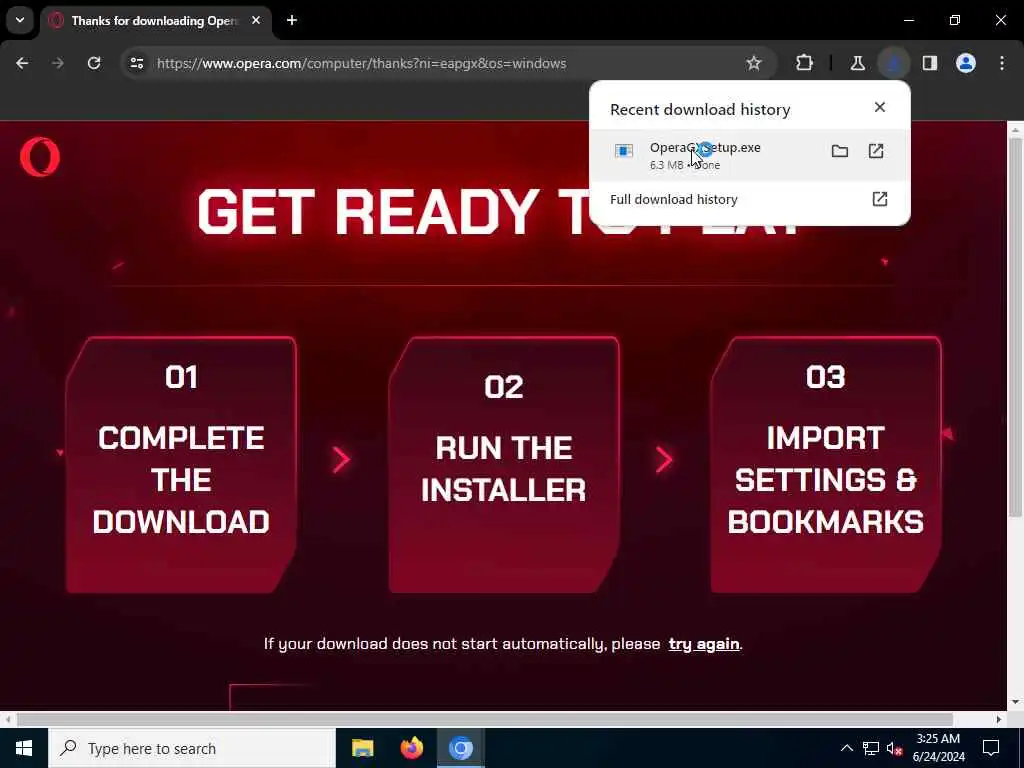Open a new browser tab

click(x=292, y=21)
